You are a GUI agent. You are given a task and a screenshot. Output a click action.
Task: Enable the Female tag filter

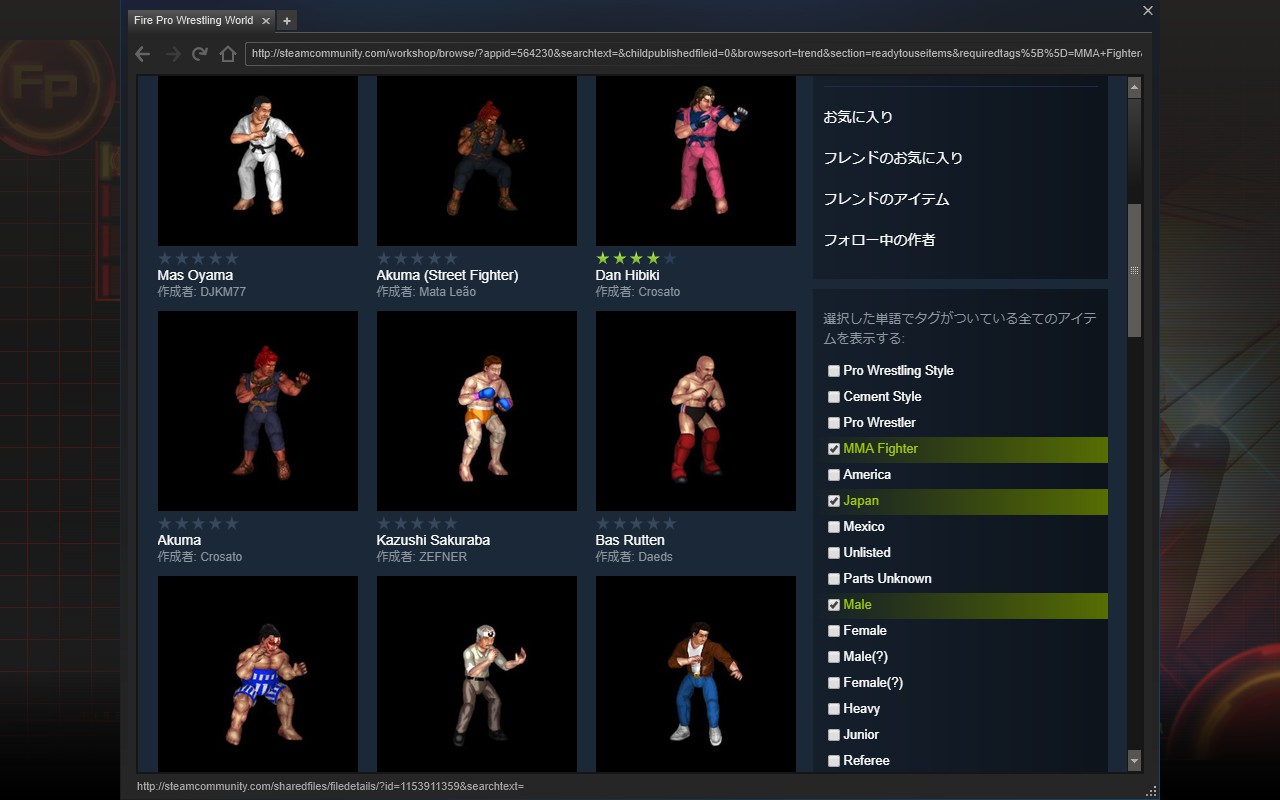pos(834,631)
